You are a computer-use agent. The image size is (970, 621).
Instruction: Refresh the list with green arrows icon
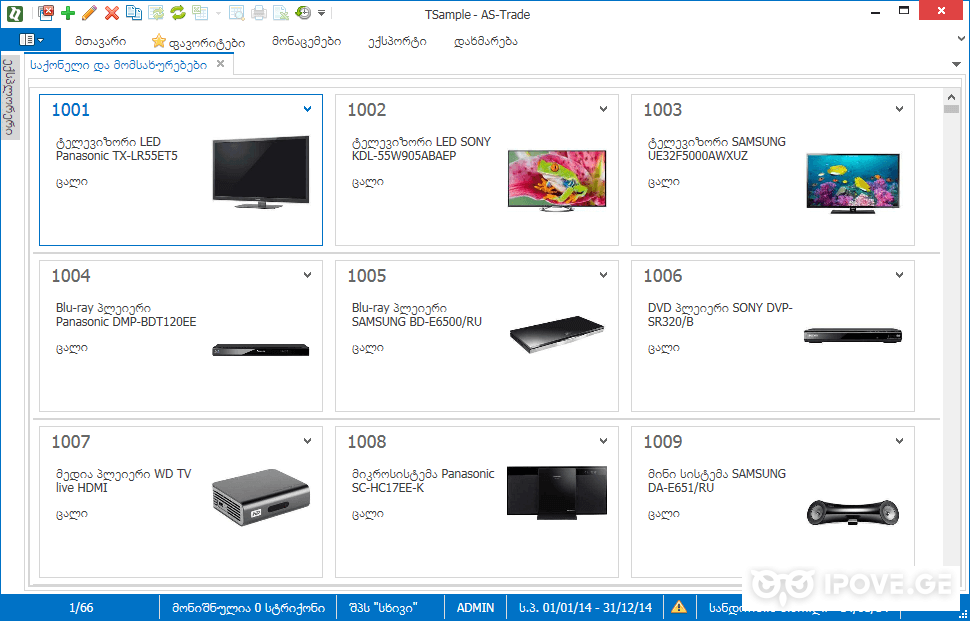tap(178, 12)
